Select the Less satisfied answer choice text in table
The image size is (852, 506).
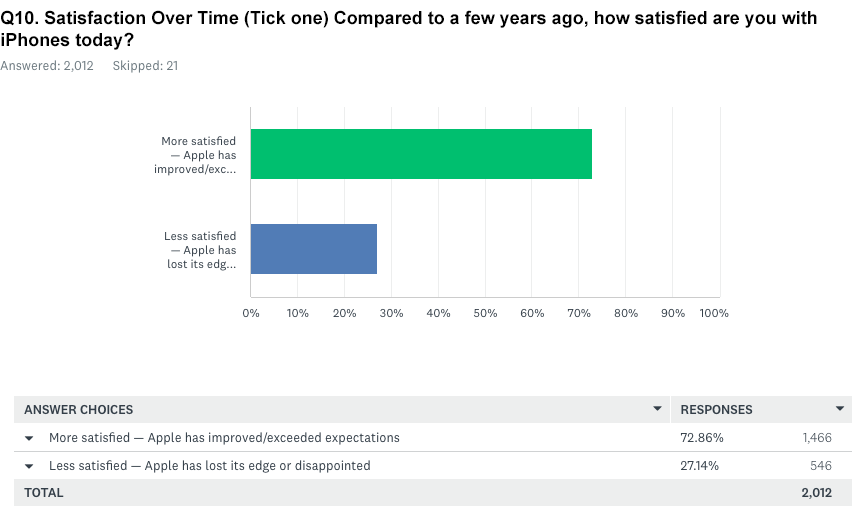coord(210,465)
